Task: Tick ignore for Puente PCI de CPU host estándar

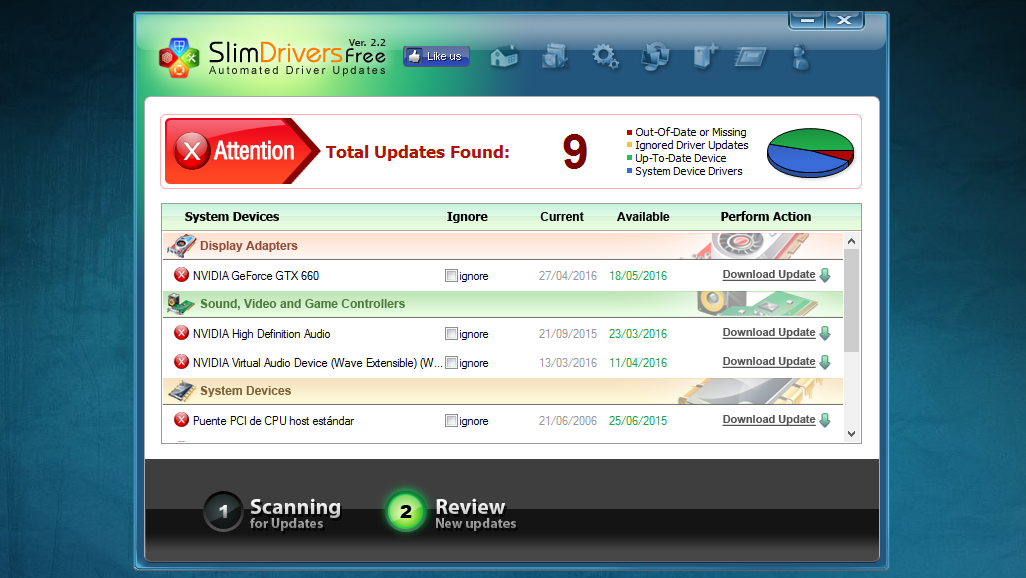Action: click(x=450, y=420)
